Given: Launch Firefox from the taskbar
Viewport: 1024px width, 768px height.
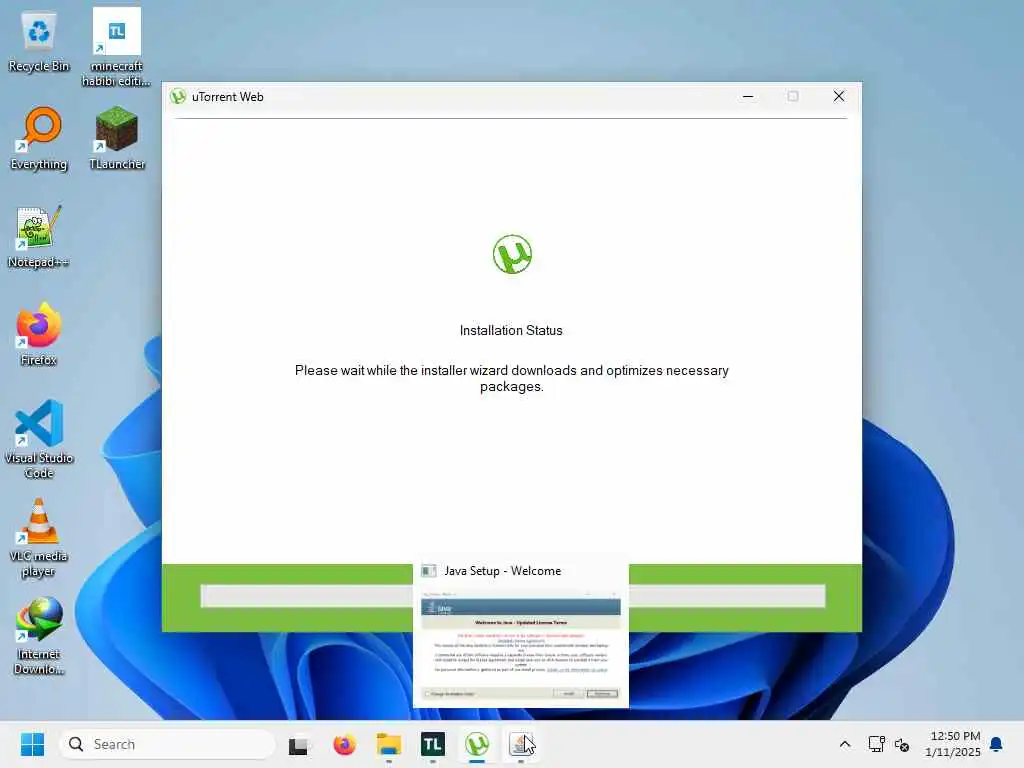Looking at the screenshot, I should (344, 744).
